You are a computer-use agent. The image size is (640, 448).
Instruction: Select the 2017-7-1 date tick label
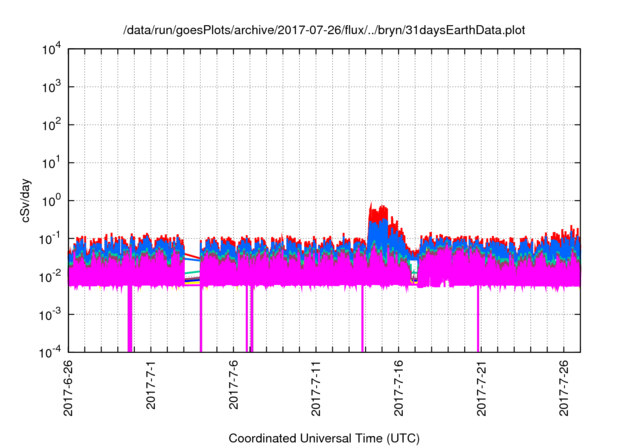[x=151, y=383]
